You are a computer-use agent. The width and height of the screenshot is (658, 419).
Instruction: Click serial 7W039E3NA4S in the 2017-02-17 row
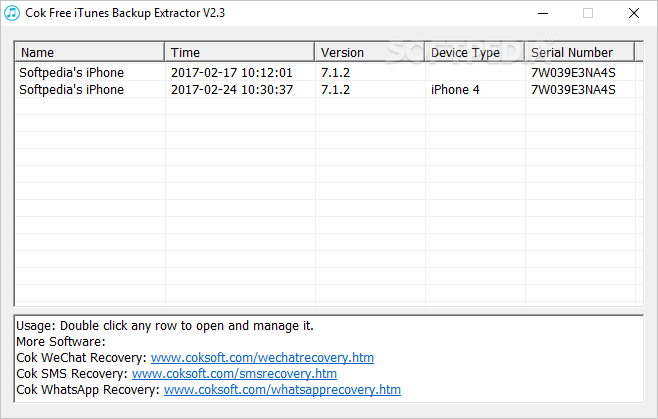point(573,73)
